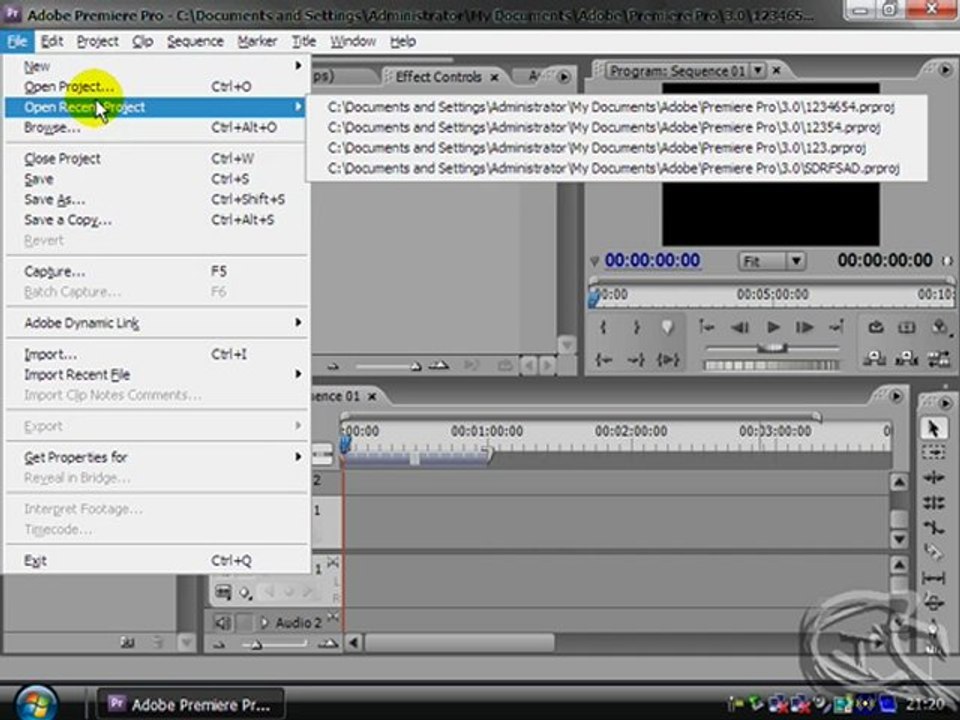960x720 pixels.
Task: Choose Save As from File menu
Action: (x=158, y=200)
